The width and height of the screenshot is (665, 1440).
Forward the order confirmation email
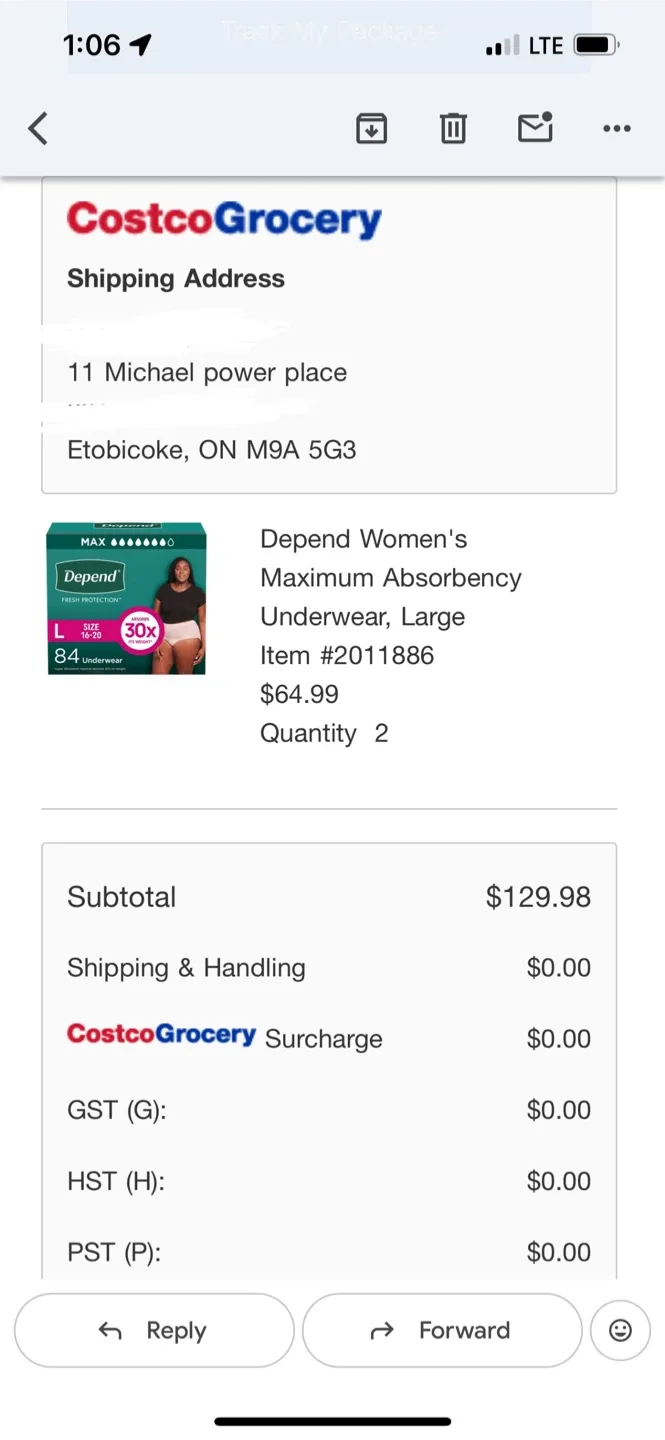click(x=442, y=1330)
